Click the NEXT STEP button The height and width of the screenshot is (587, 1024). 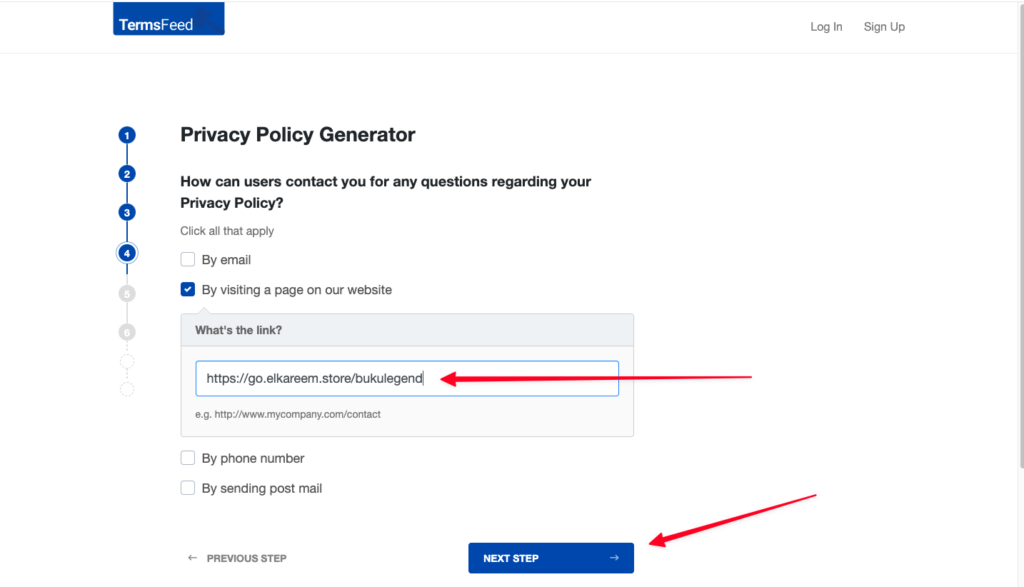point(550,558)
